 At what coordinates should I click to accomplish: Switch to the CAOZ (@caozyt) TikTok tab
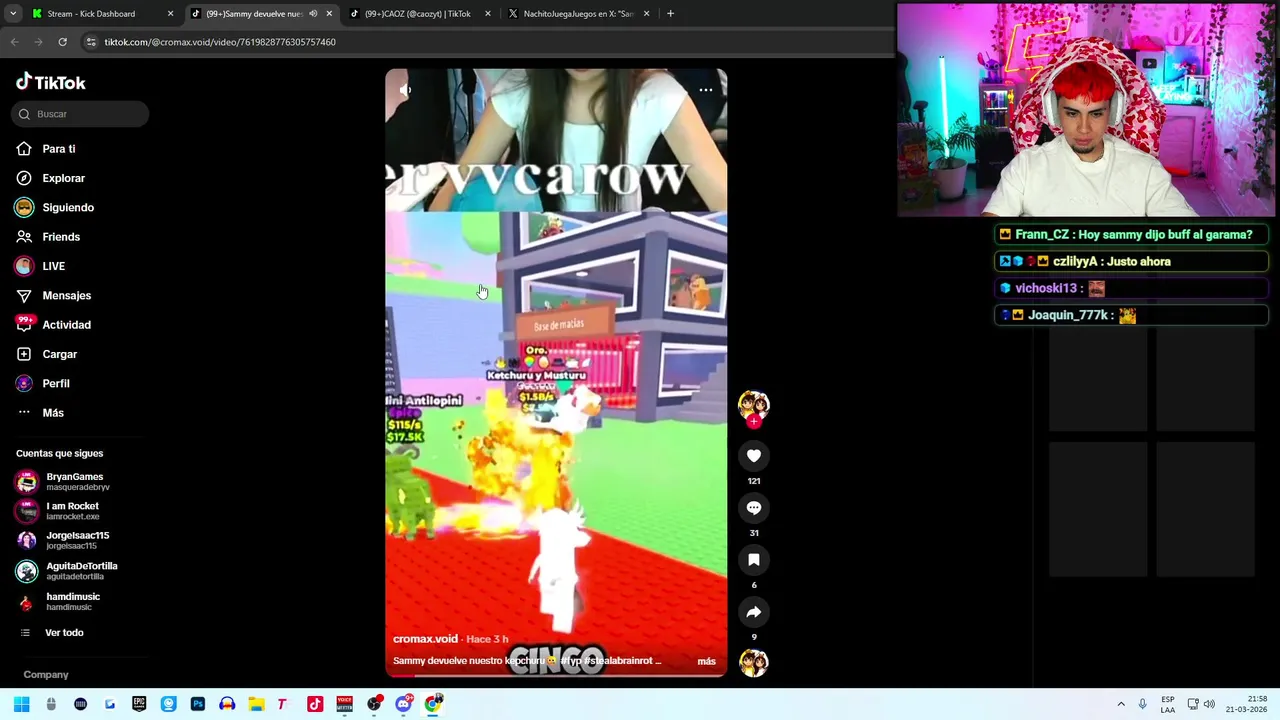point(417,14)
